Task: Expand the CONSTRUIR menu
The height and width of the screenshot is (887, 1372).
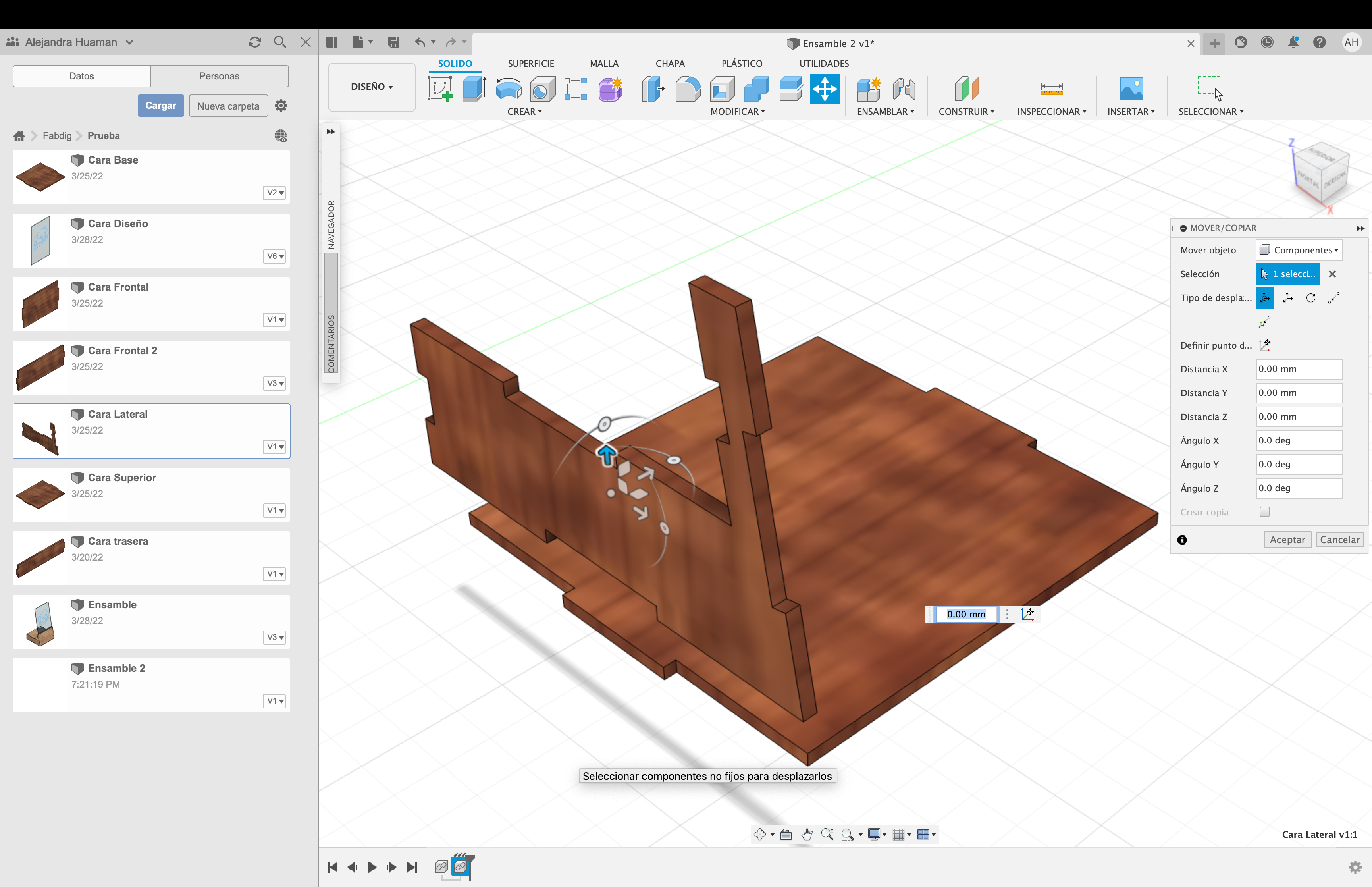Action: (967, 112)
